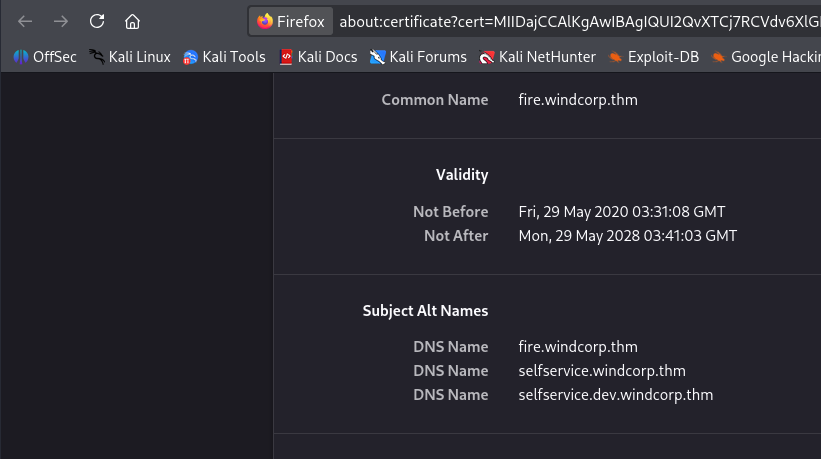Open the Exploit-DB bookmark

click(x=653, y=57)
